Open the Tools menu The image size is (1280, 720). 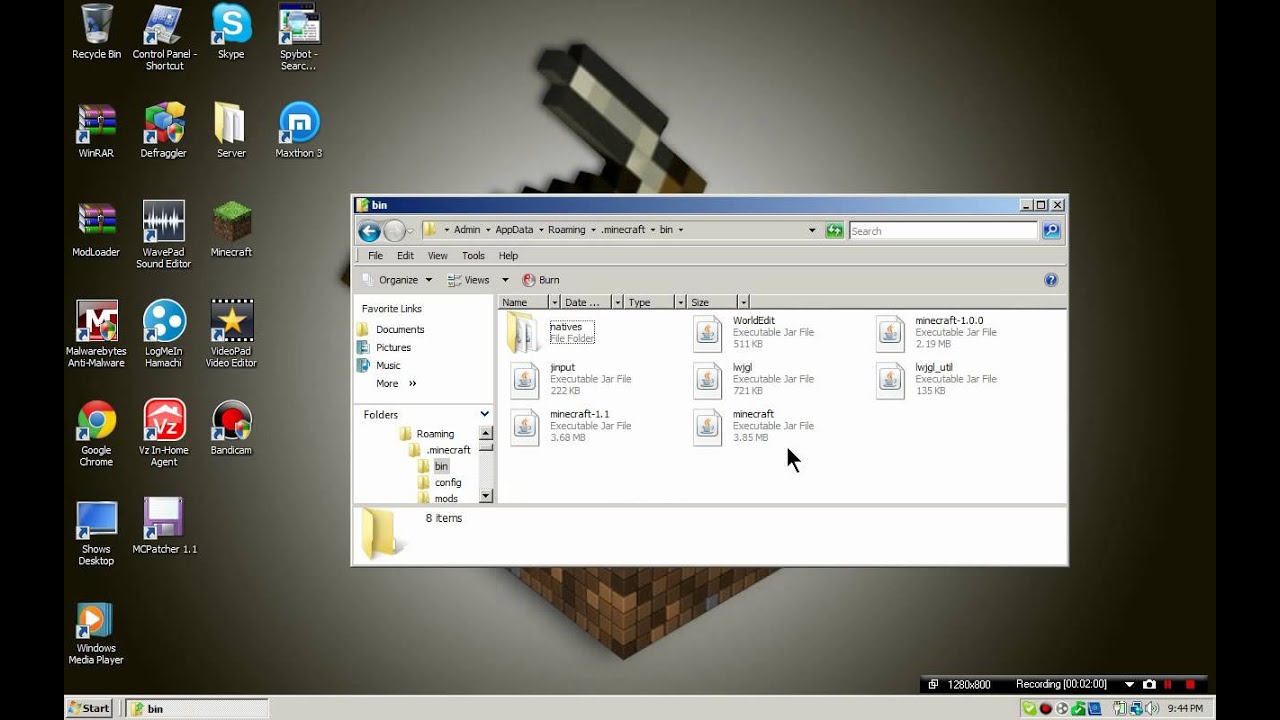tap(473, 256)
